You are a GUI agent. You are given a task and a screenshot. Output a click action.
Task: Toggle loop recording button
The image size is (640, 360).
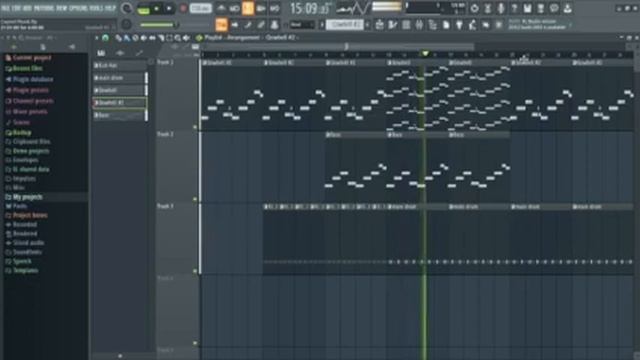[x=274, y=8]
